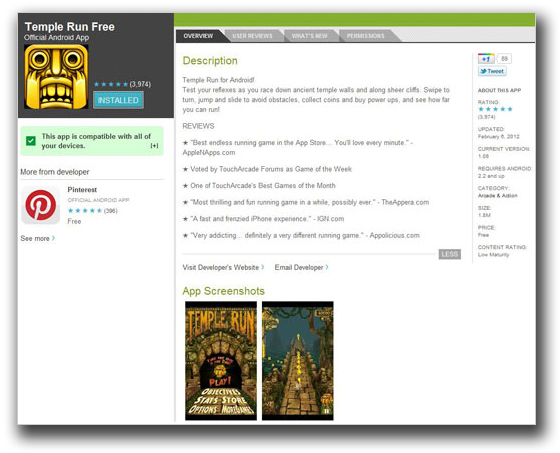Click the Temple Run app icon
This screenshot has width=560, height=453.
click(x=56, y=76)
